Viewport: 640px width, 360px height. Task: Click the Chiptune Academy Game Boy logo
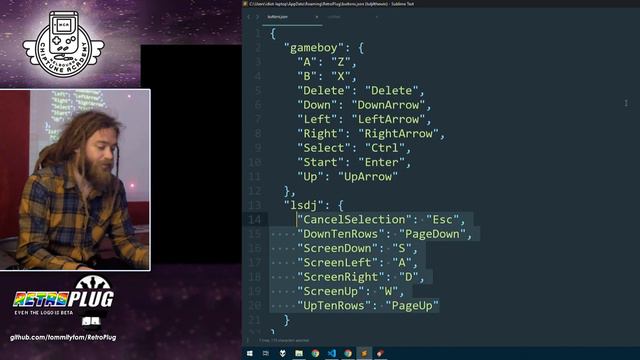tap(64, 44)
